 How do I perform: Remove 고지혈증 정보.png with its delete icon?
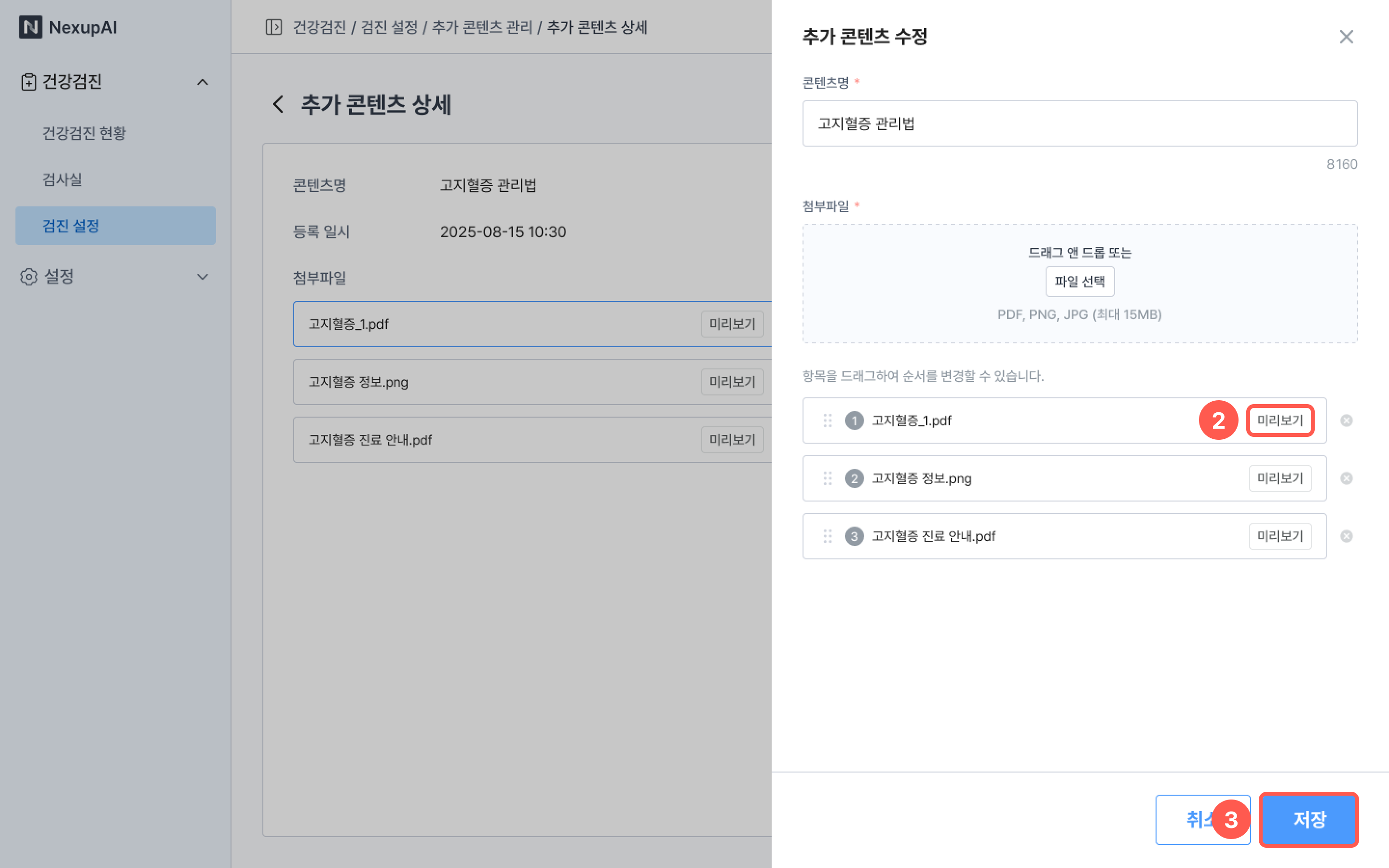click(x=1346, y=478)
